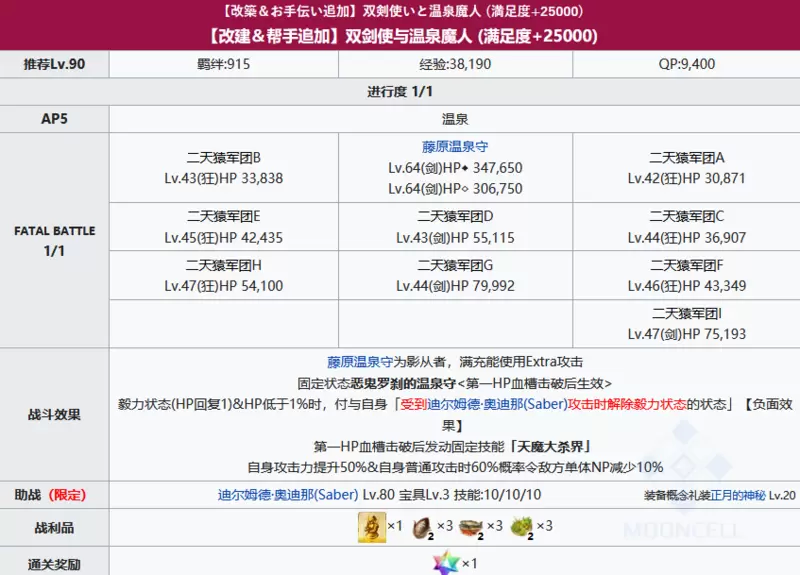Click the golden Saber statue drop icon

coord(371,527)
